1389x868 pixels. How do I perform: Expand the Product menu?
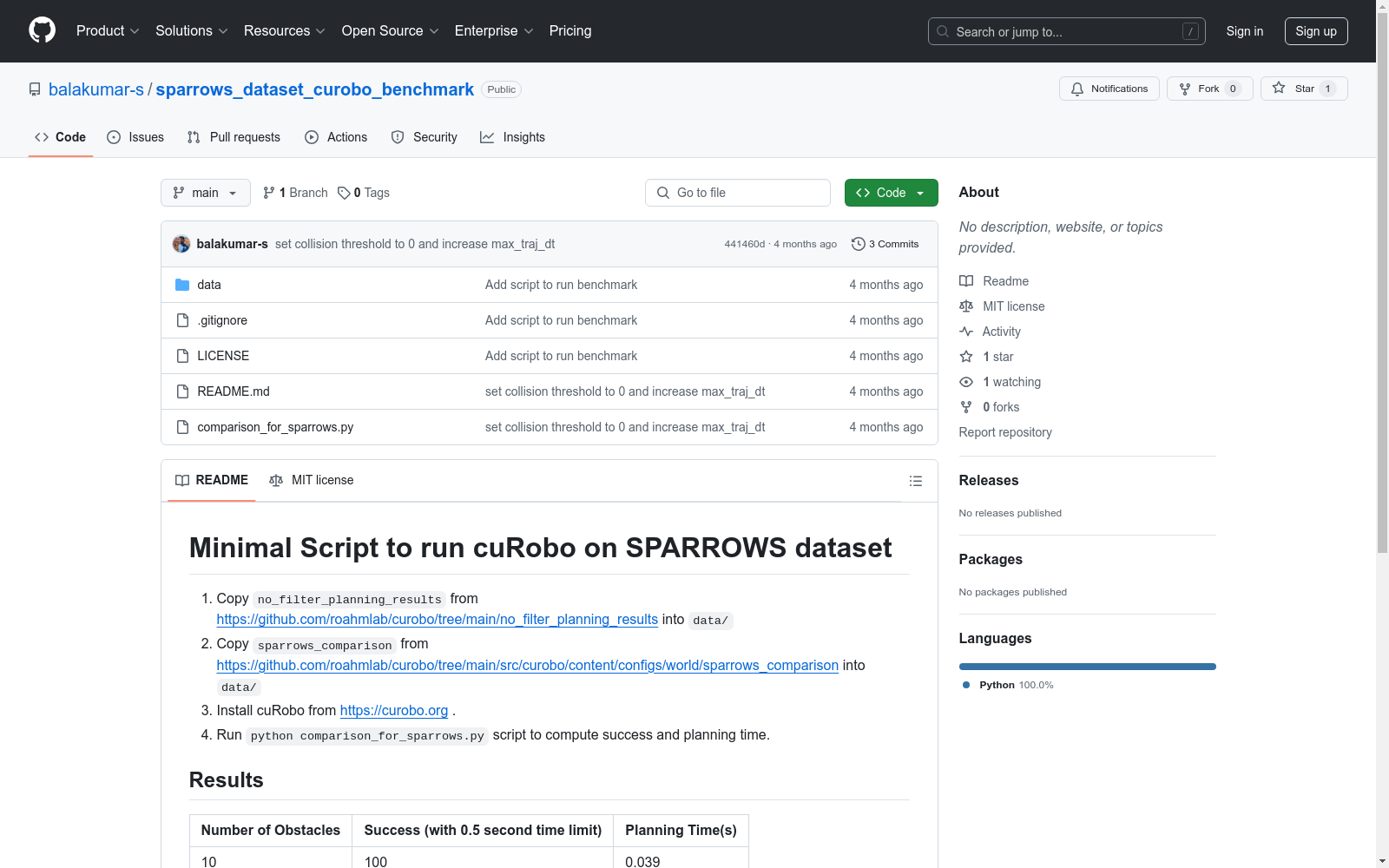tap(108, 31)
